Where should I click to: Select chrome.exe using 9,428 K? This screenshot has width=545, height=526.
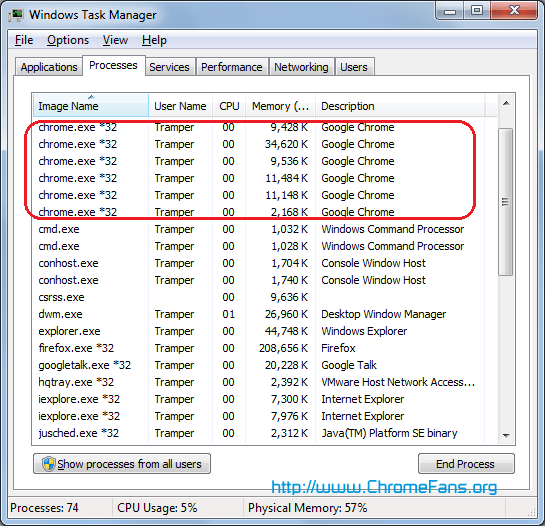[258, 127]
